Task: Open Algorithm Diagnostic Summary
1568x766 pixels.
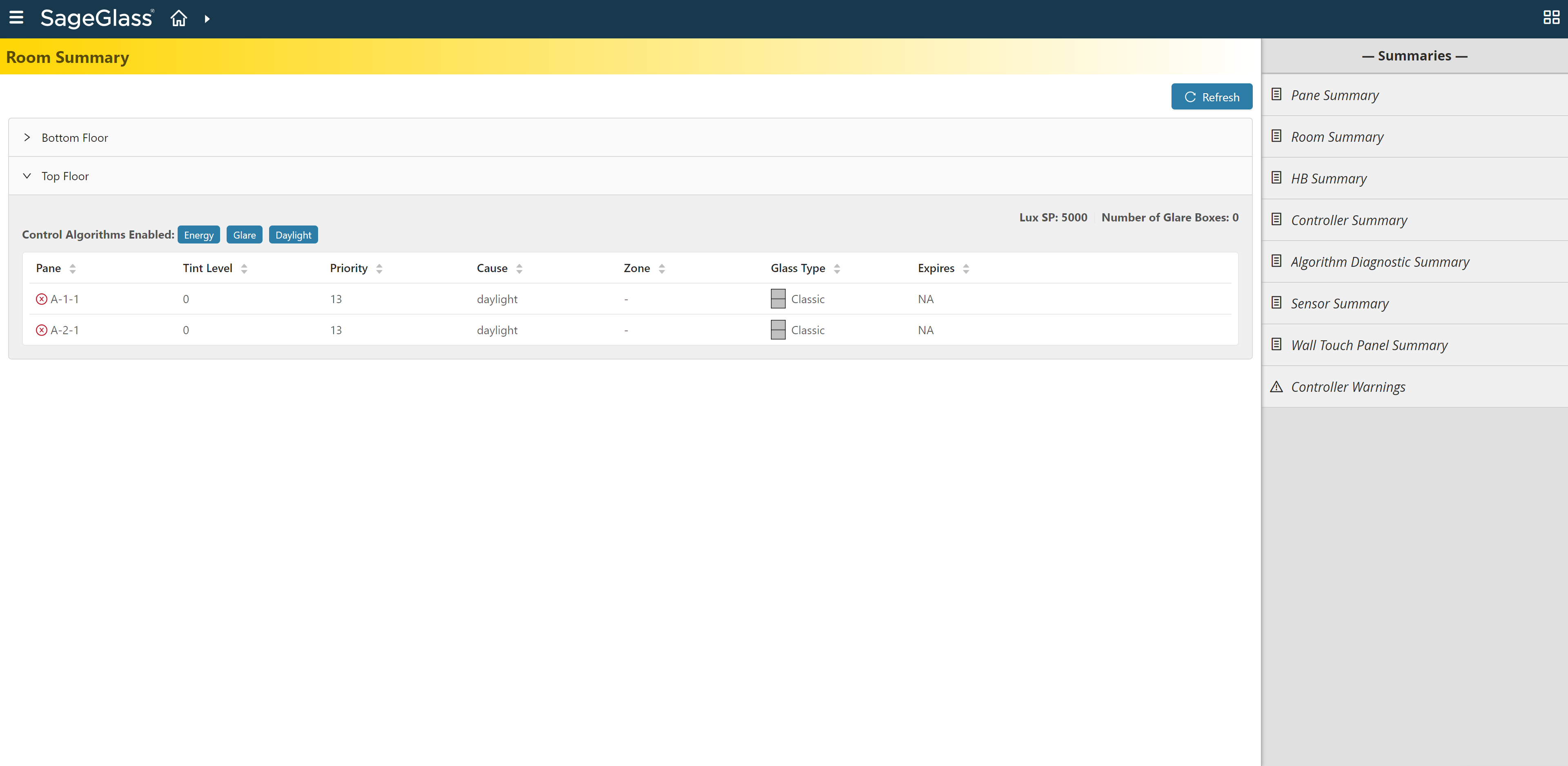Action: (x=1414, y=261)
